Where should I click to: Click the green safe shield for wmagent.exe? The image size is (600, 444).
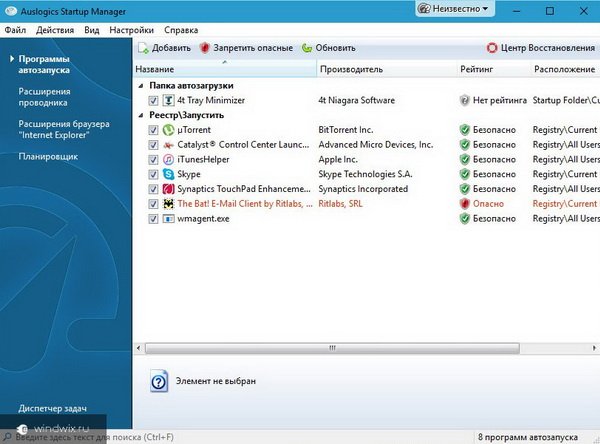[x=465, y=219]
